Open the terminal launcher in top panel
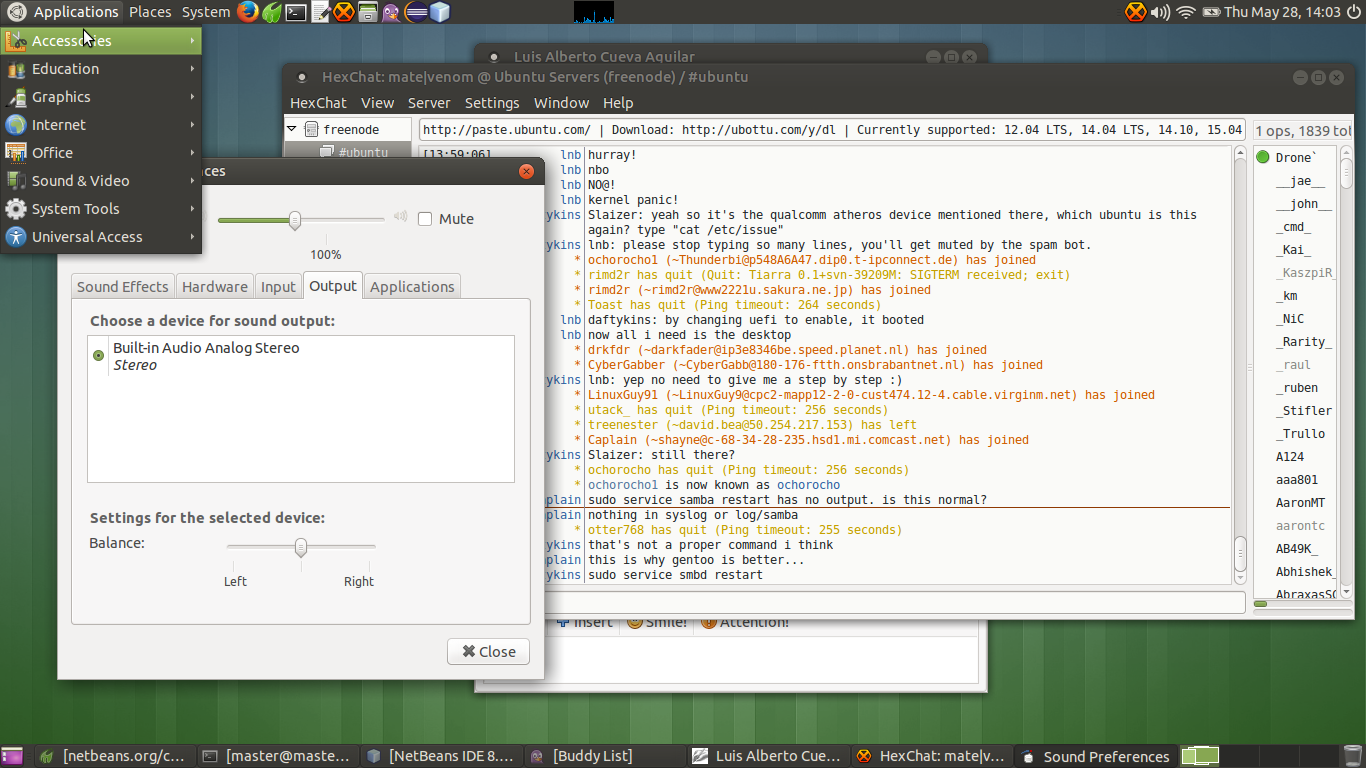 [x=296, y=12]
